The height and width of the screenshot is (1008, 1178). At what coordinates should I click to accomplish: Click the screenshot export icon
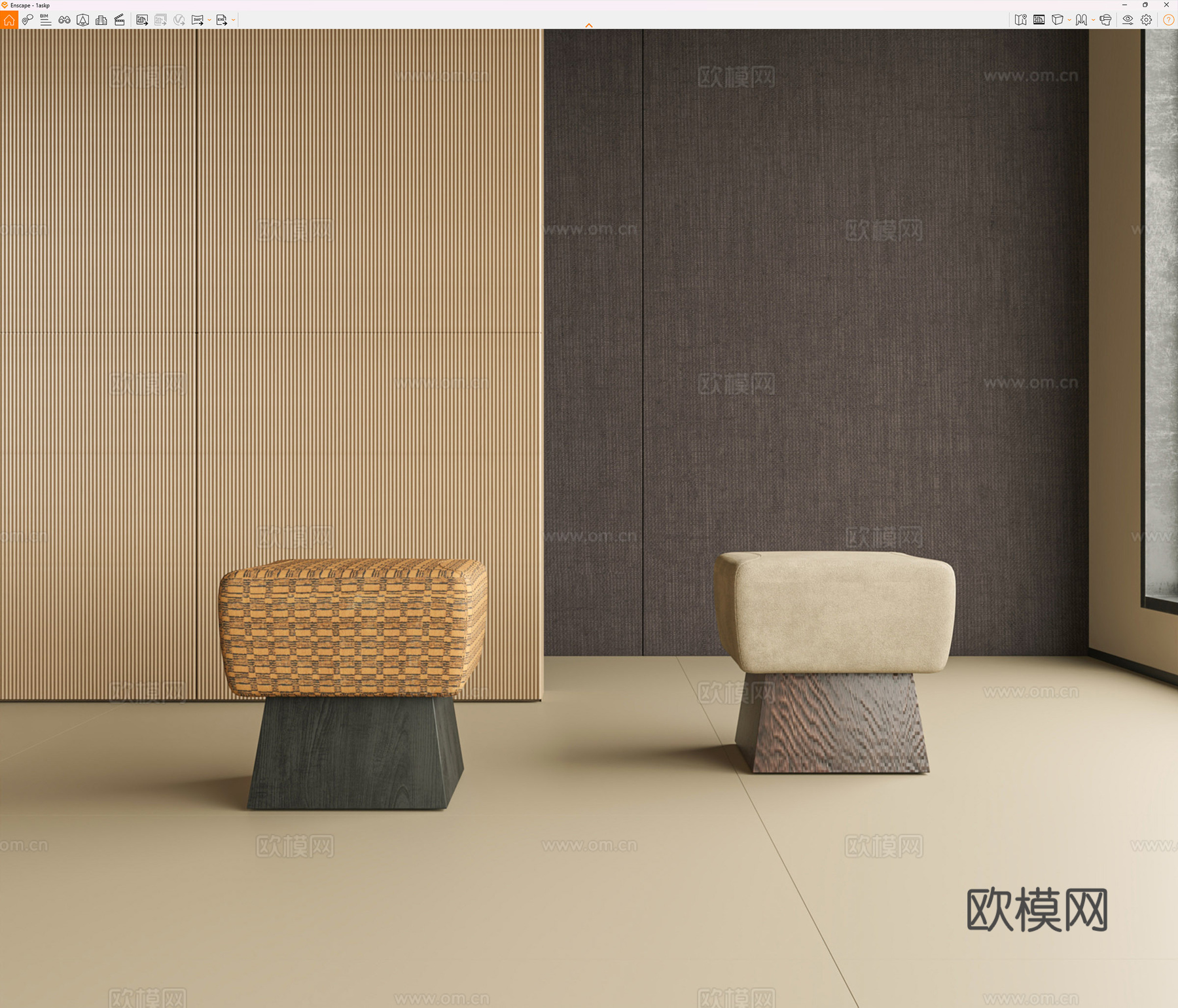coord(142,20)
